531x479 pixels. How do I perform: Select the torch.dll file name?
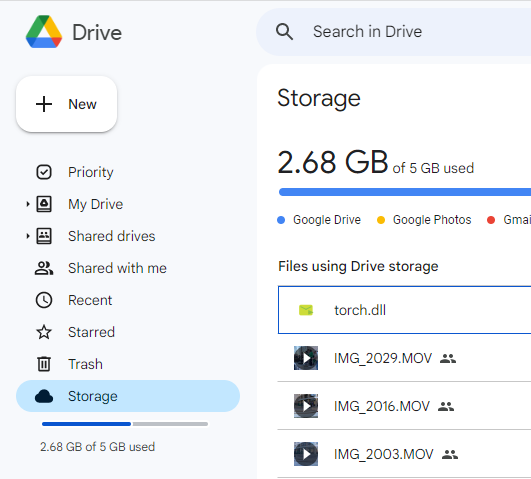coord(360,310)
